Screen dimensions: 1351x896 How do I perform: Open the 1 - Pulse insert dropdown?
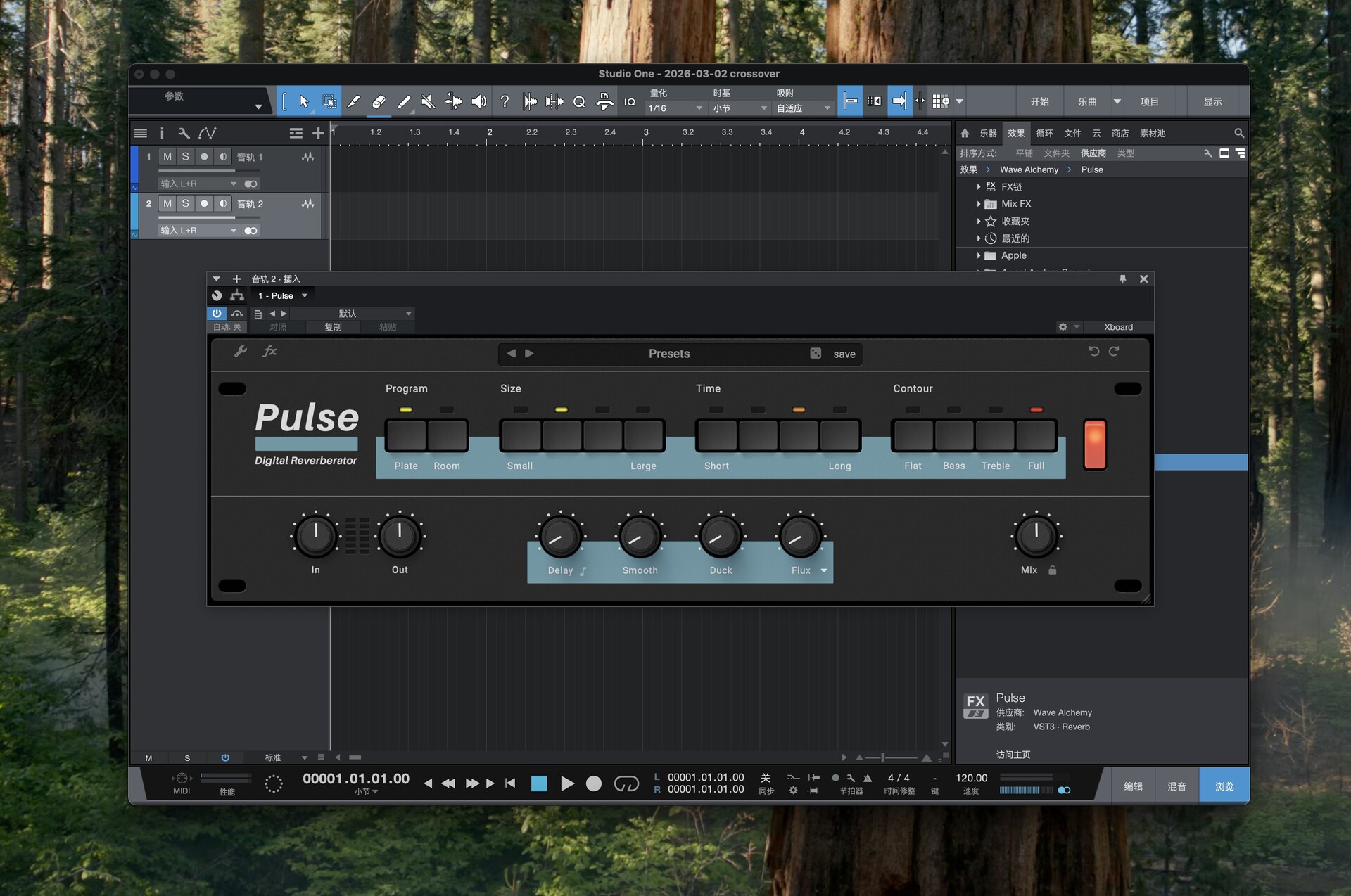(283, 296)
